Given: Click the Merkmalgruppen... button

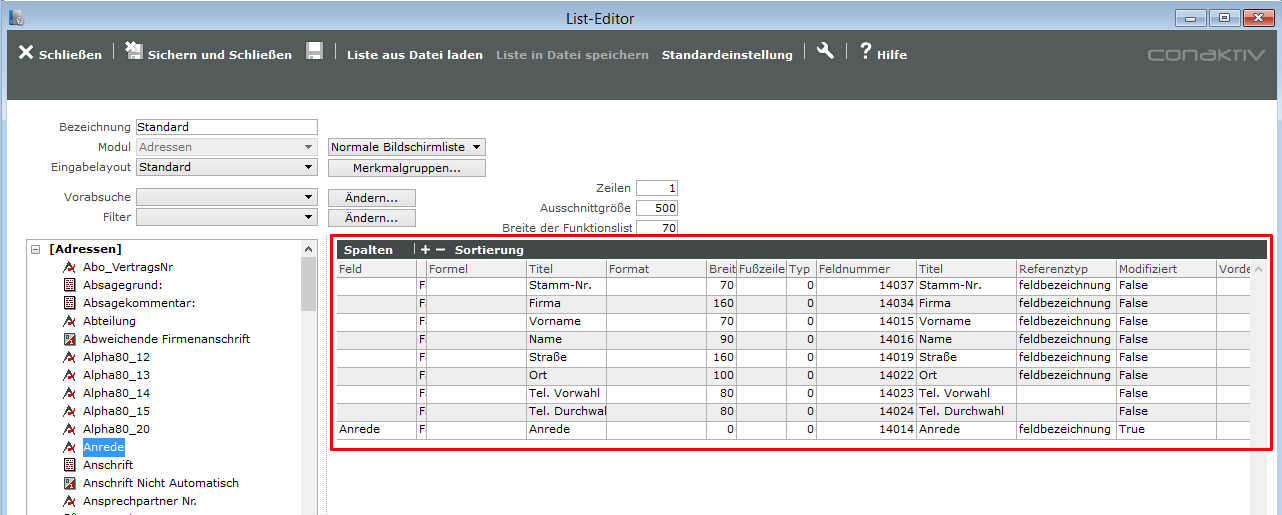Looking at the screenshot, I should point(406,168).
